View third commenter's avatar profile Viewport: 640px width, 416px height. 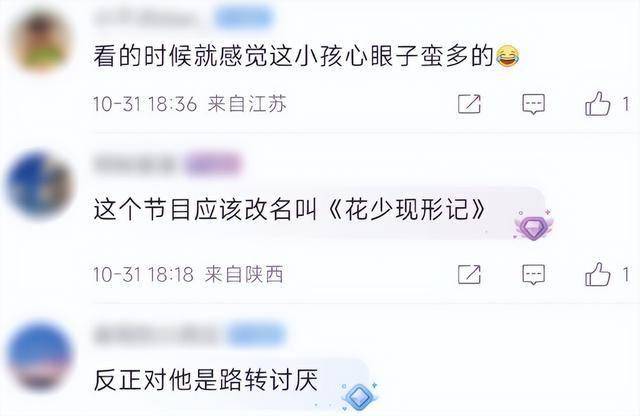(x=40, y=355)
